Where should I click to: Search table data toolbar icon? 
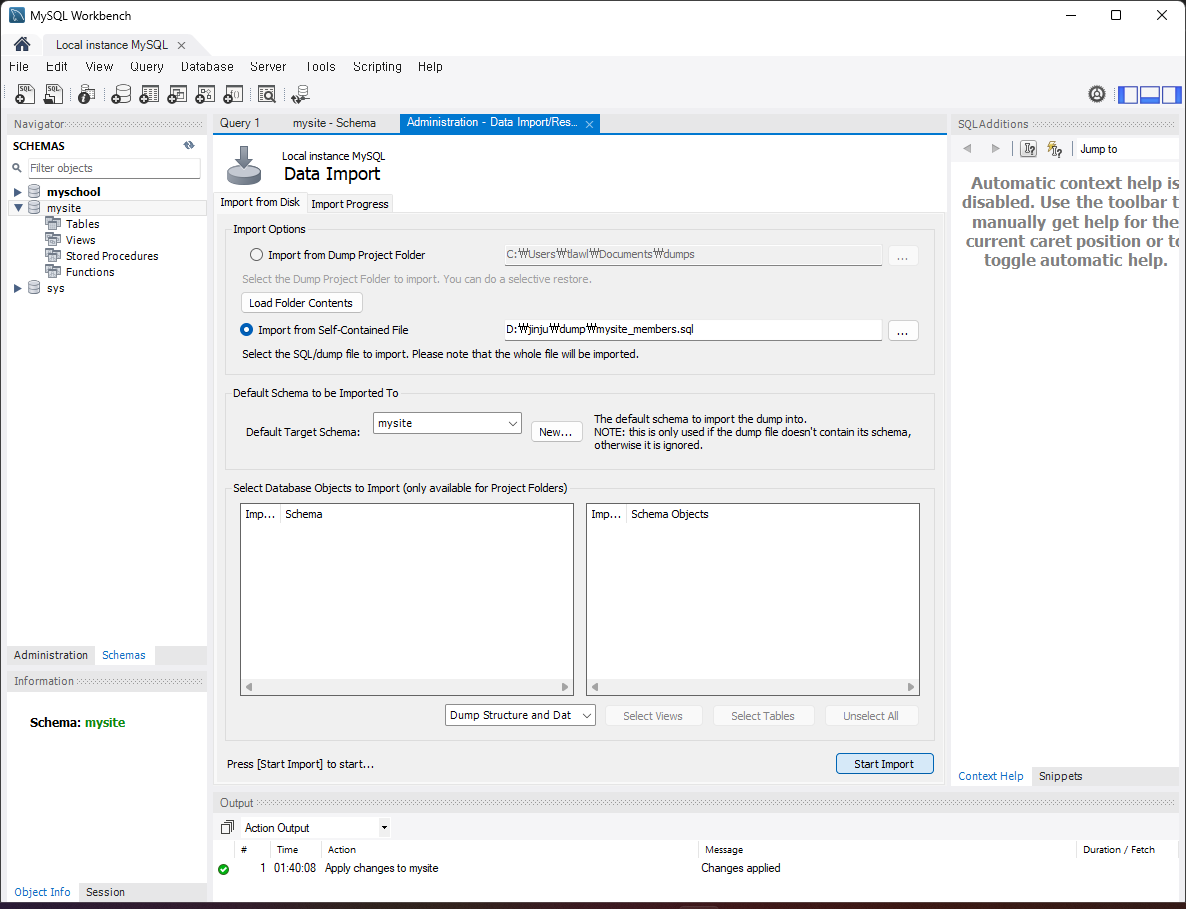(267, 94)
